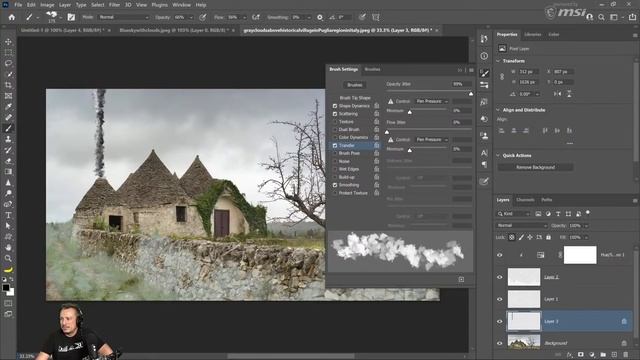640x360 pixels.
Task: Open the brush Opacity dropdown arrow
Action: click(191, 18)
